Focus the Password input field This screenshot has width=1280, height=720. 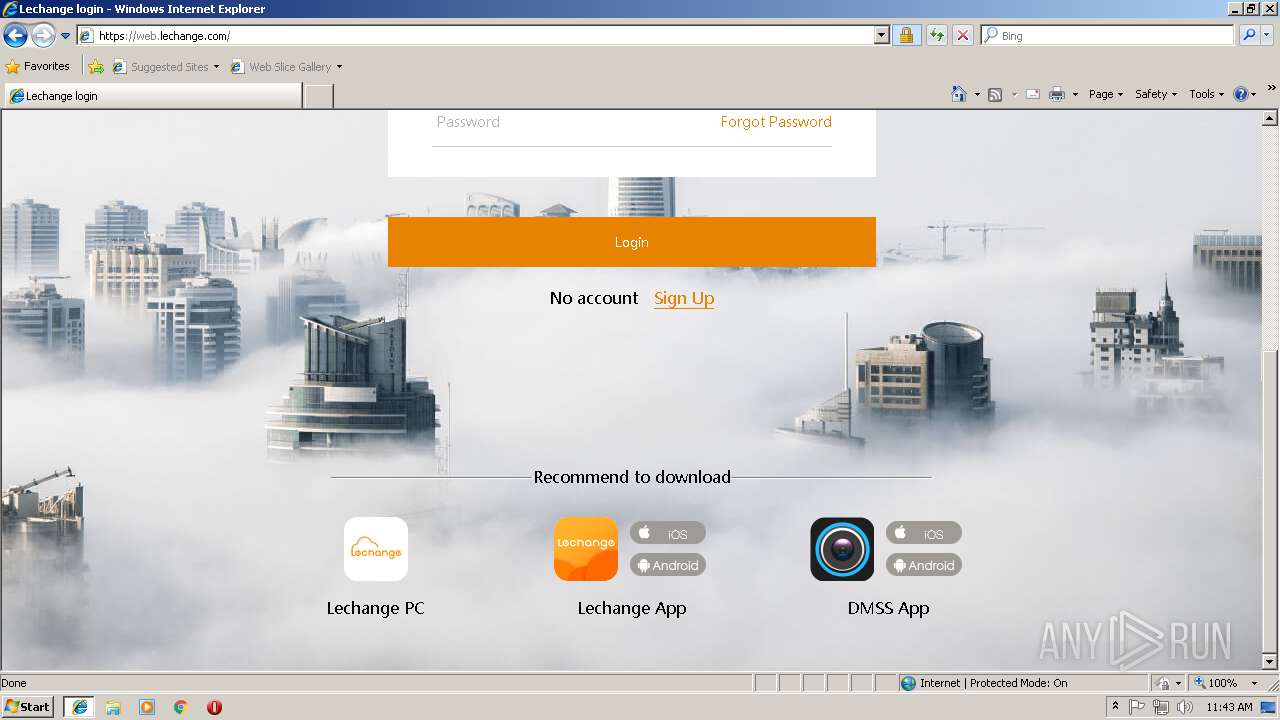[x=570, y=122]
